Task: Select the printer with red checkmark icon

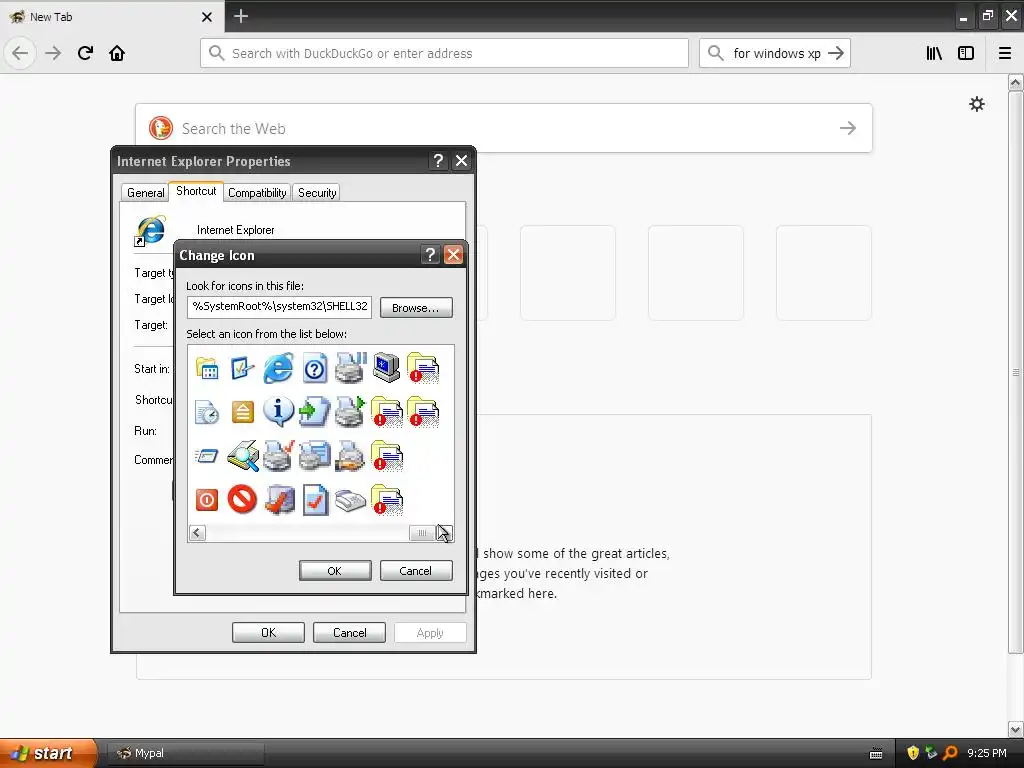Action: (278, 456)
